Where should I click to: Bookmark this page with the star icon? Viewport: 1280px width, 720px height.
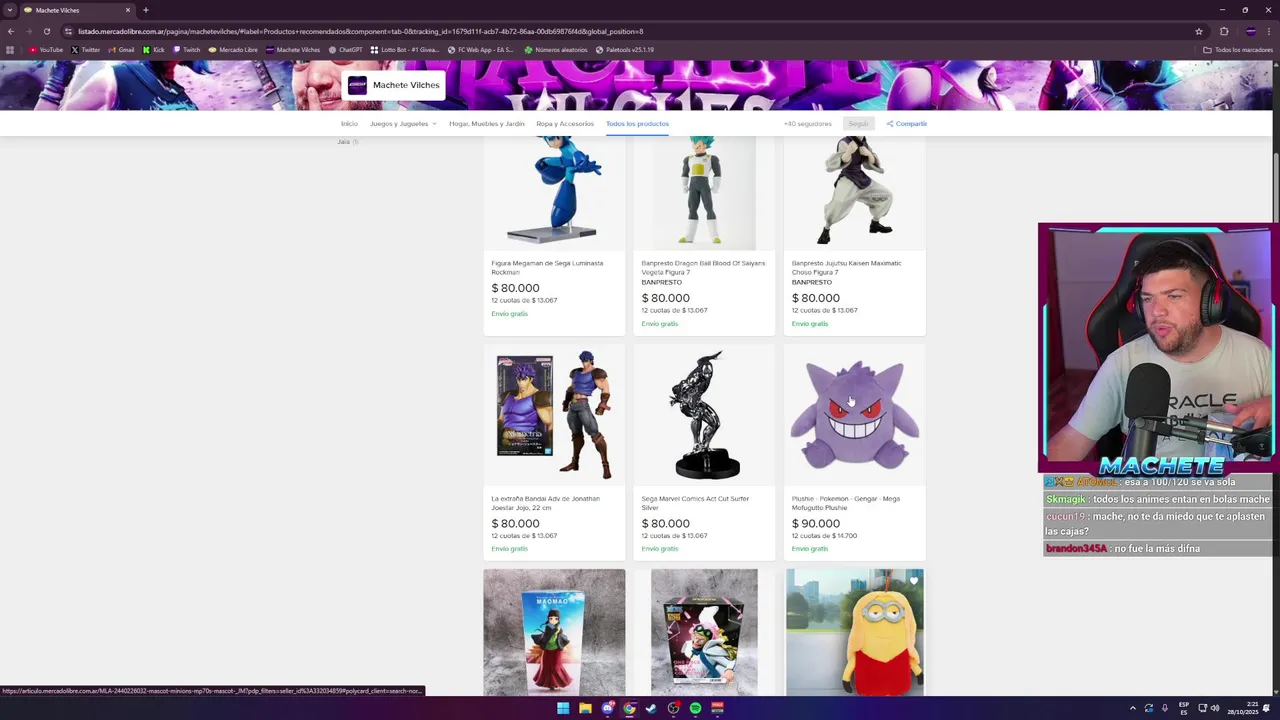(x=1199, y=31)
